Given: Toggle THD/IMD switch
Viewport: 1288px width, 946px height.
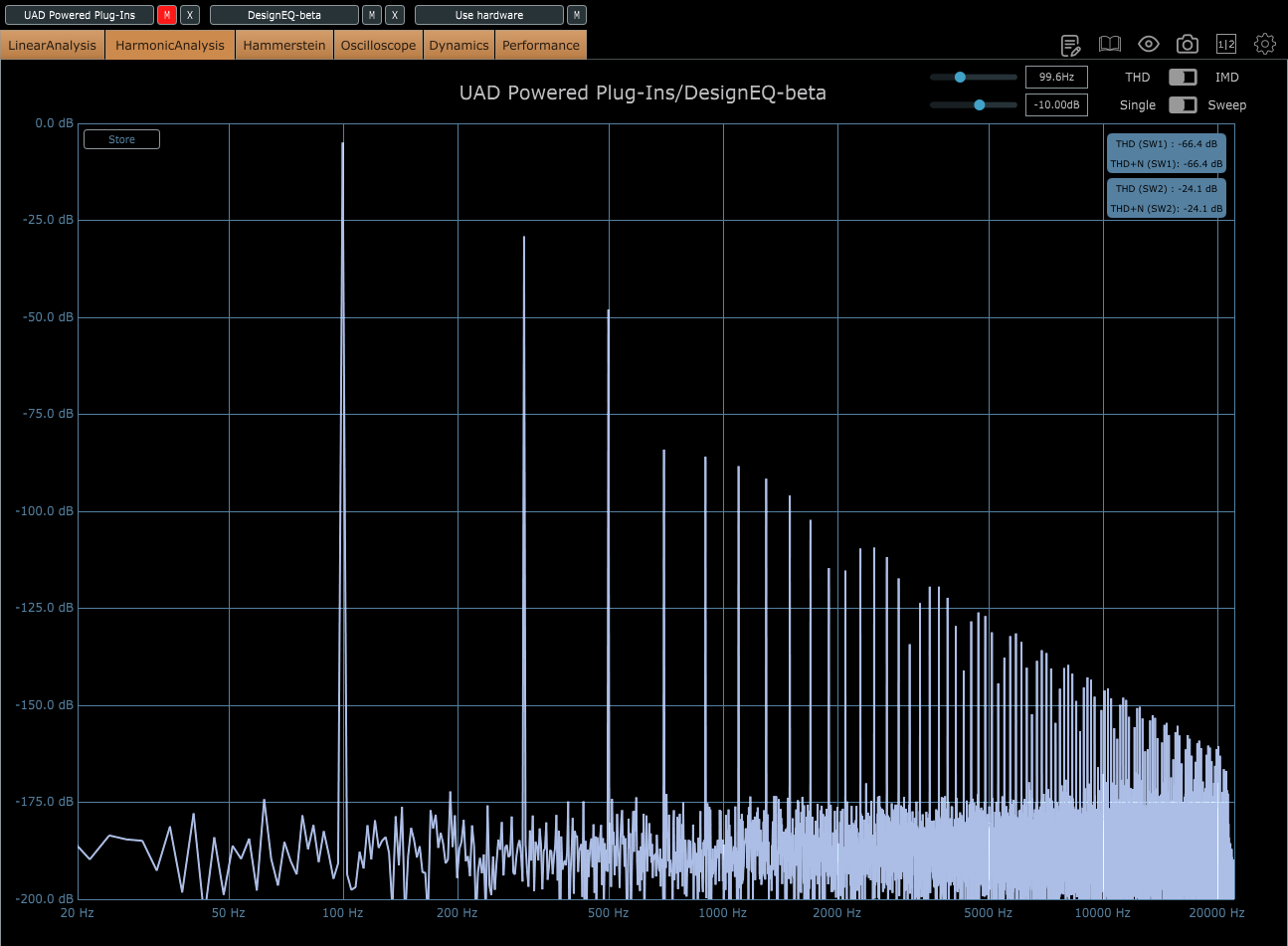Looking at the screenshot, I should pyautogui.click(x=1183, y=78).
